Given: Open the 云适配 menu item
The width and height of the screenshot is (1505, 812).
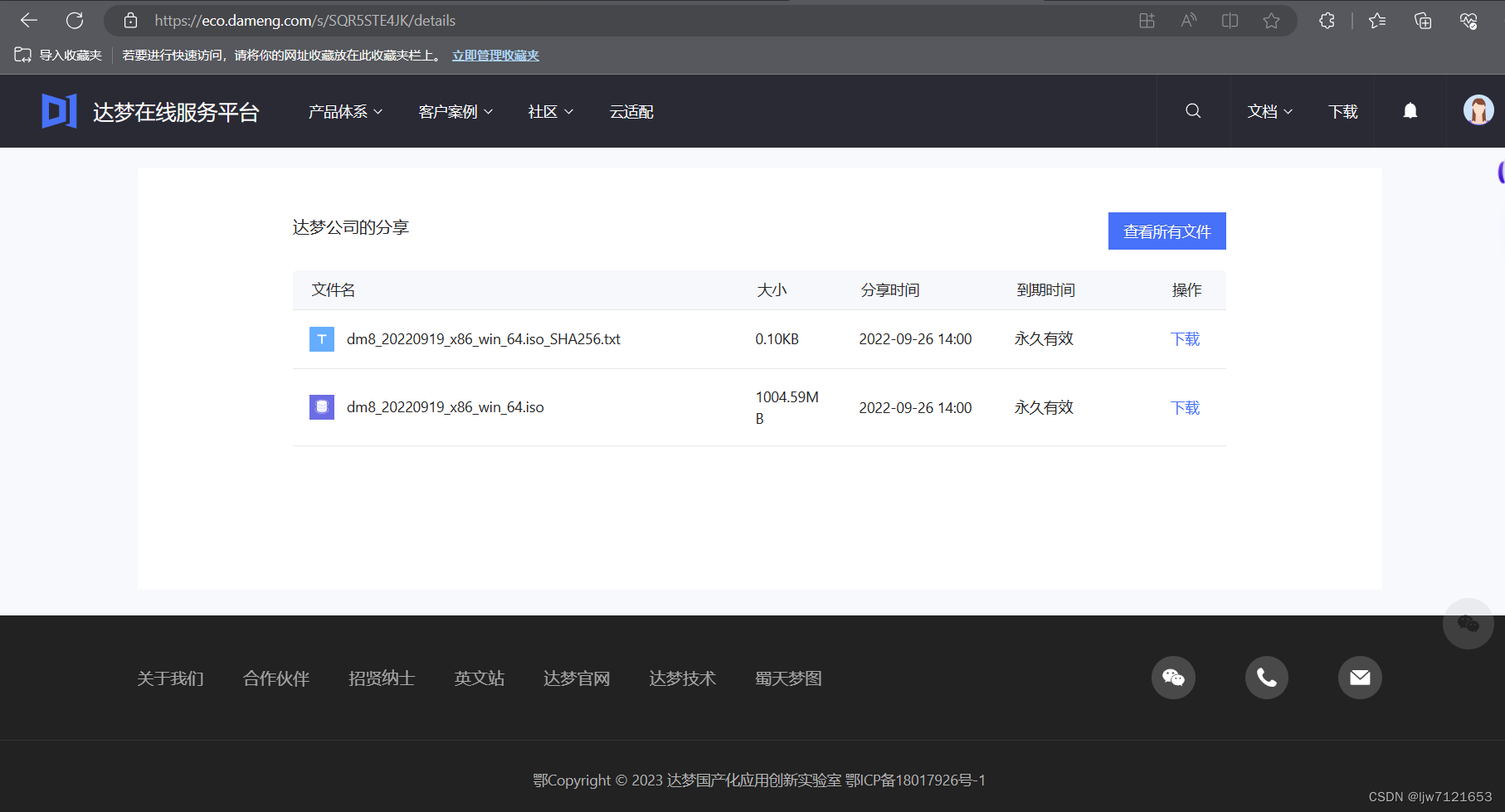Looking at the screenshot, I should click(631, 110).
